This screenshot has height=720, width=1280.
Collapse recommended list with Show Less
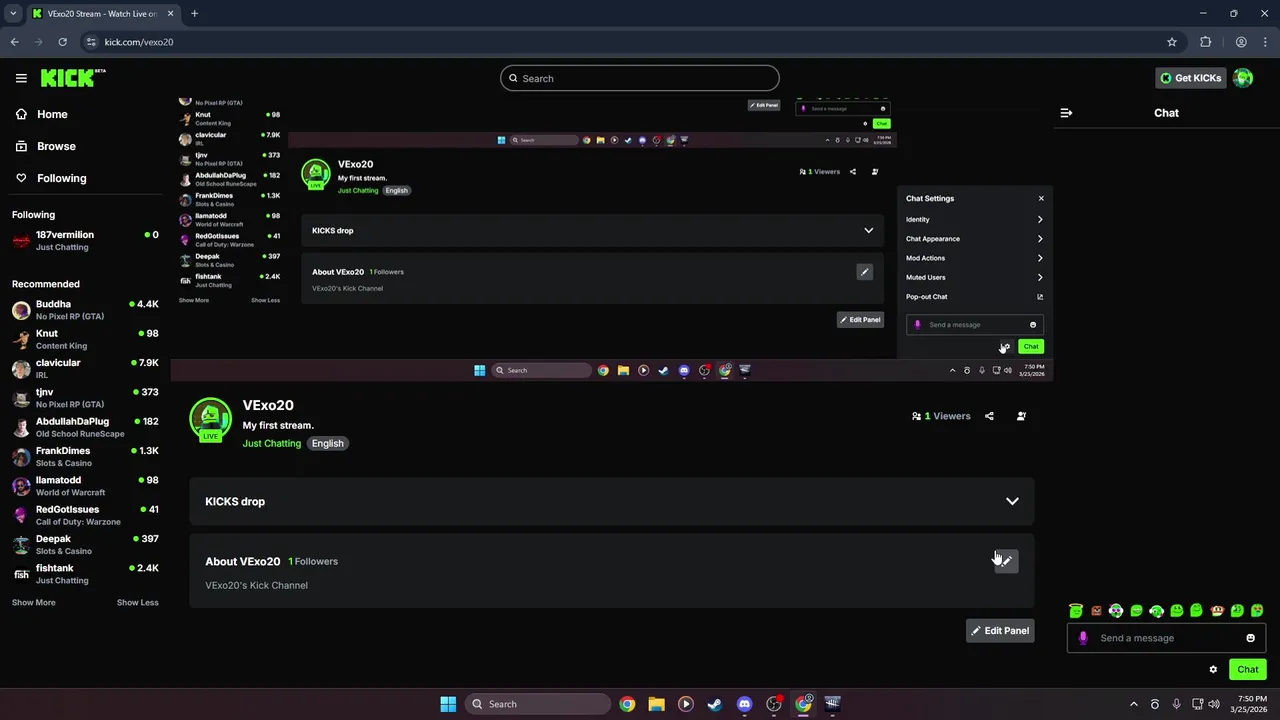pos(137,602)
